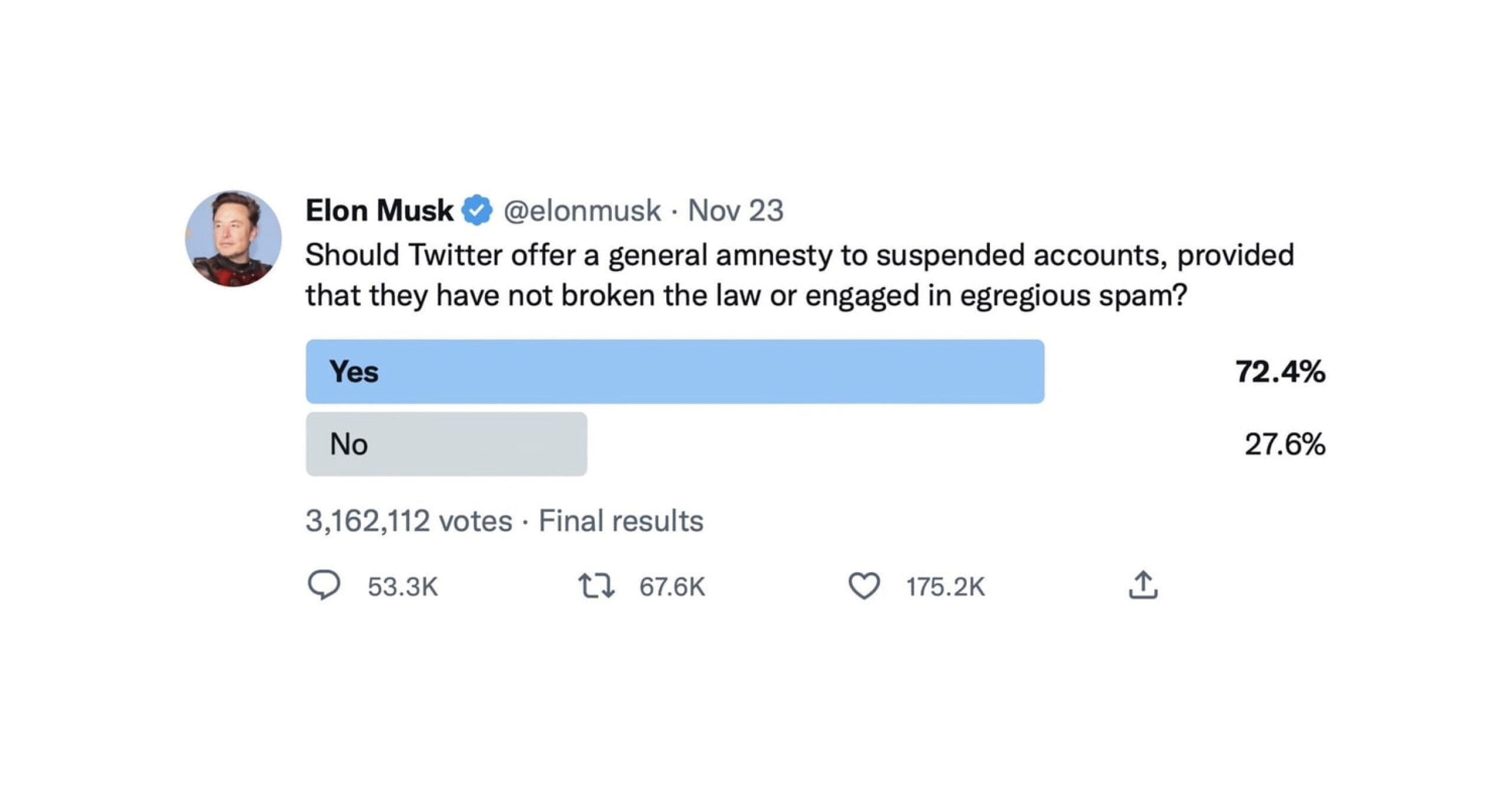Click the 175.2K likes count

[946, 587]
